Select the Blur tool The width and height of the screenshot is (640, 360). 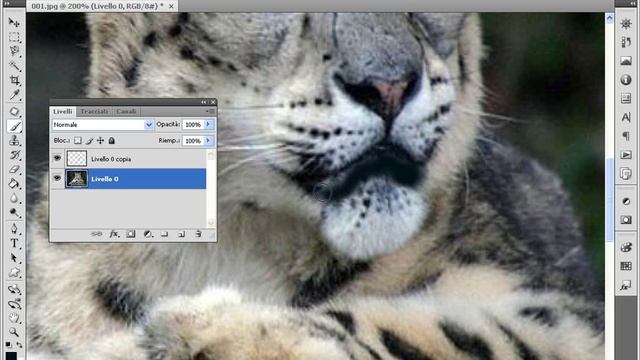pos(14,198)
